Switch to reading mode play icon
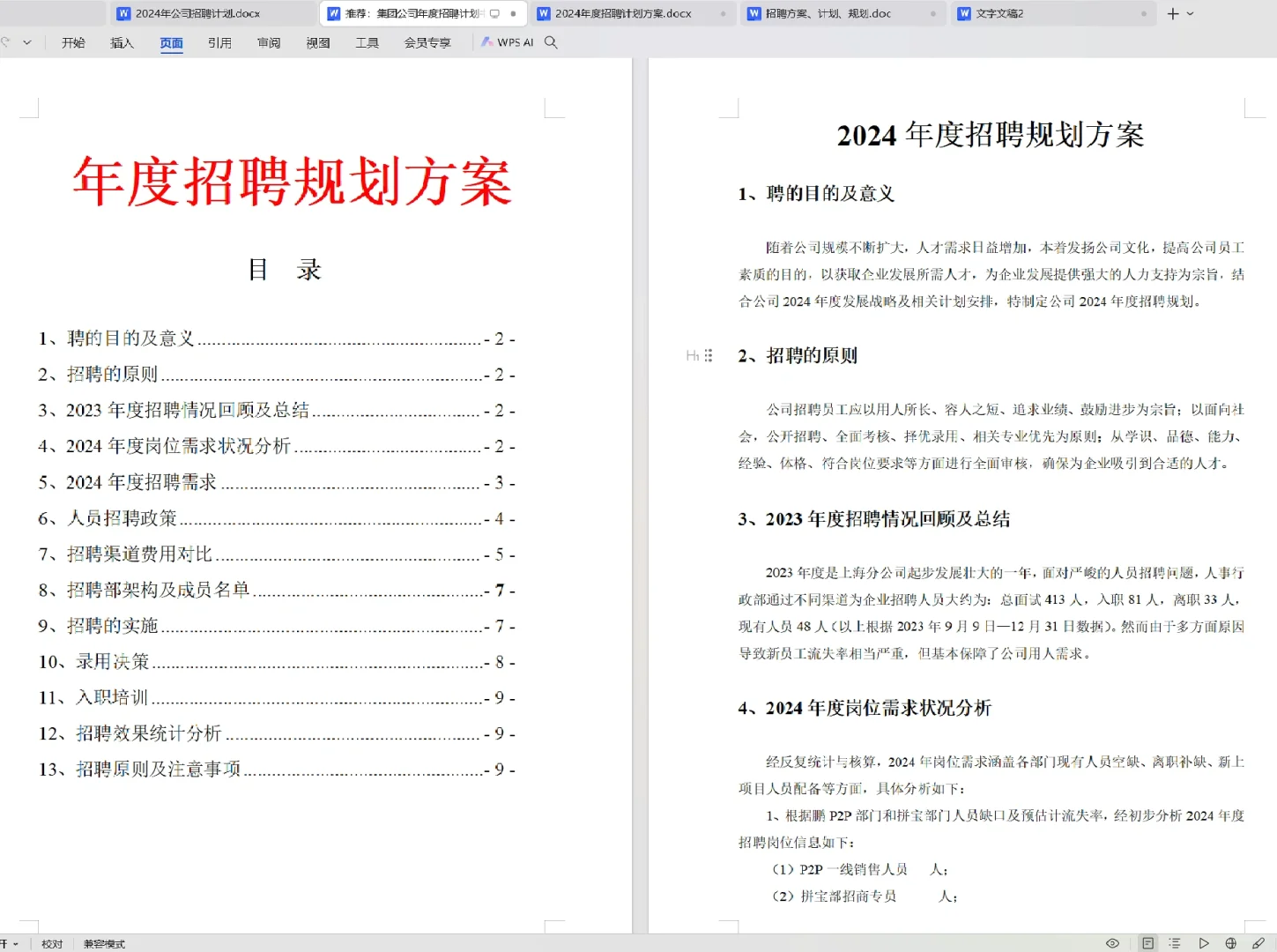The width and height of the screenshot is (1277, 952). (x=1203, y=943)
